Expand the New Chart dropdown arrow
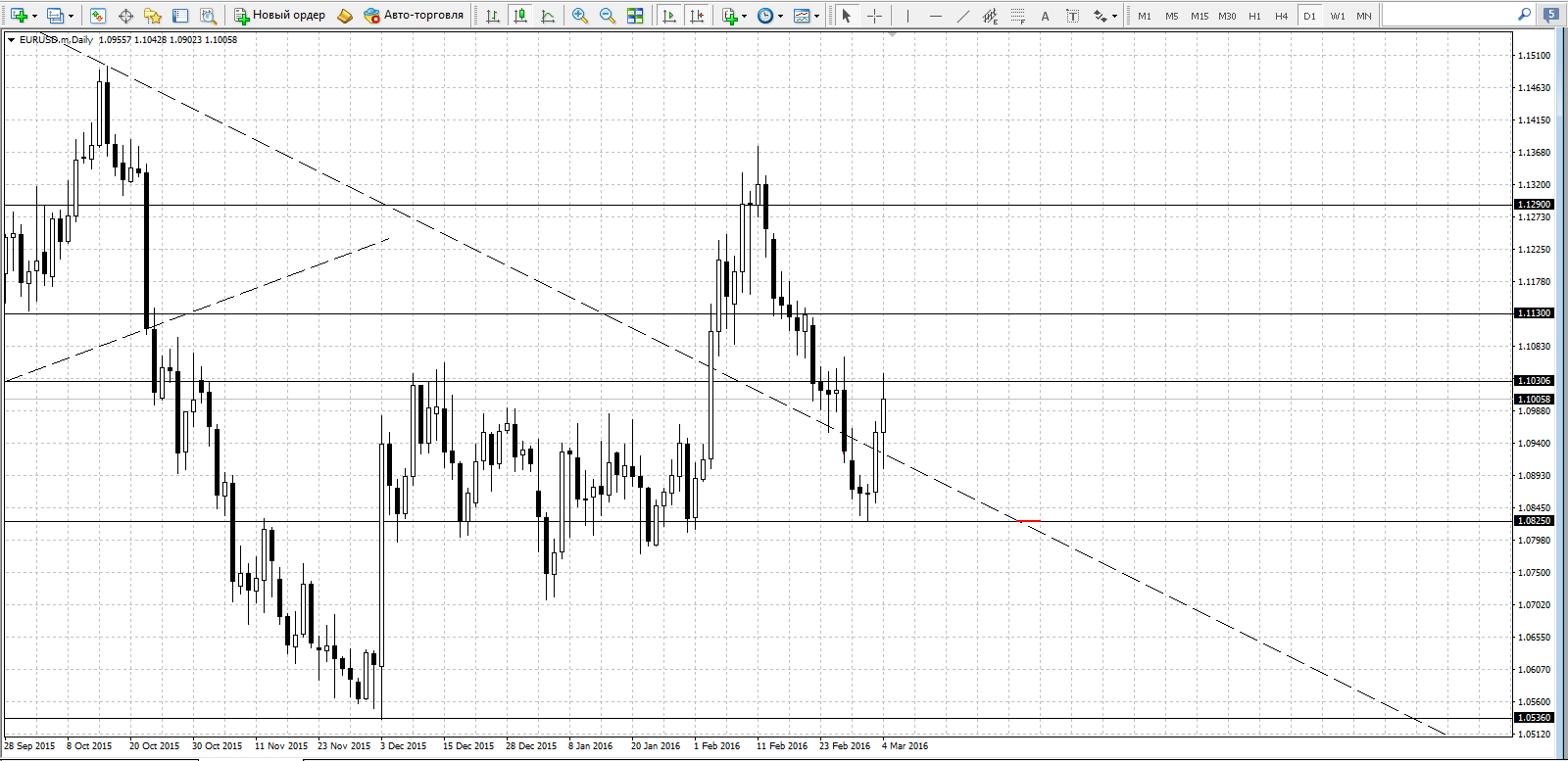Viewport: 1568px width, 761px height. click(34, 16)
